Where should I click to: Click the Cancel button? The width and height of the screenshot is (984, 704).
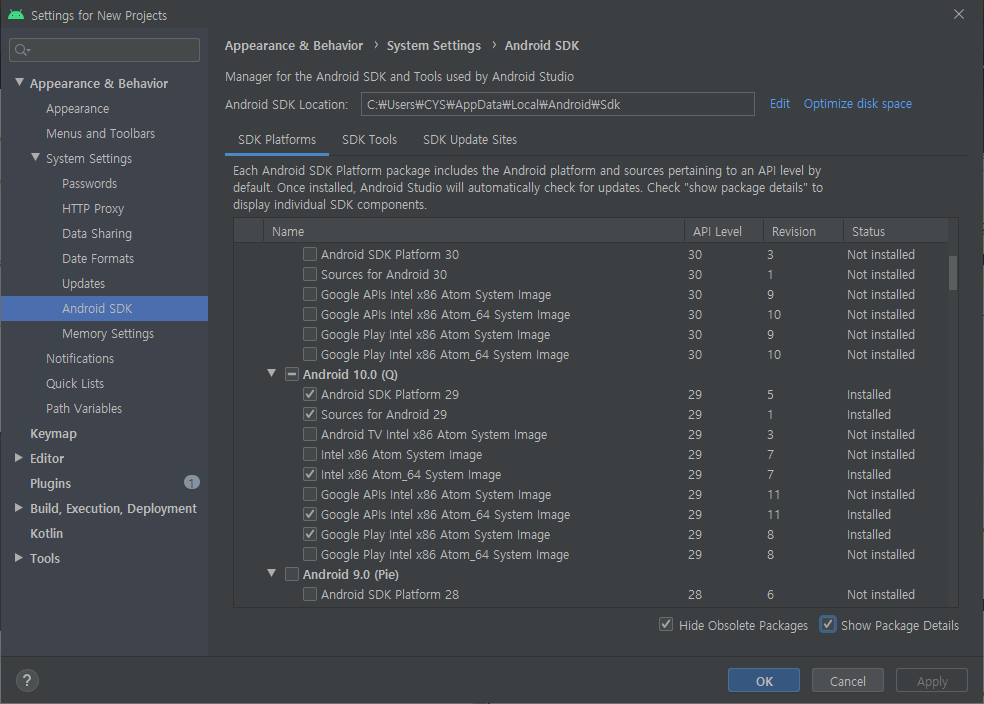pos(848,681)
